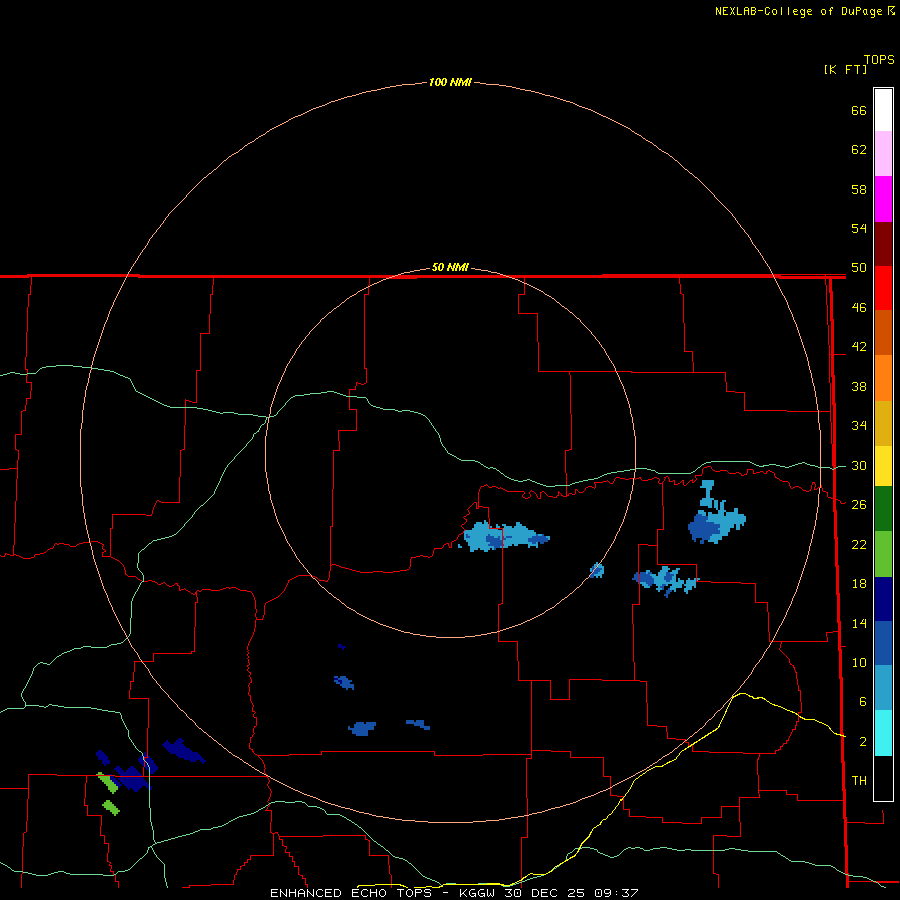This screenshot has width=900, height=900.
Task: Select the "30" scale value
Action: point(859,465)
